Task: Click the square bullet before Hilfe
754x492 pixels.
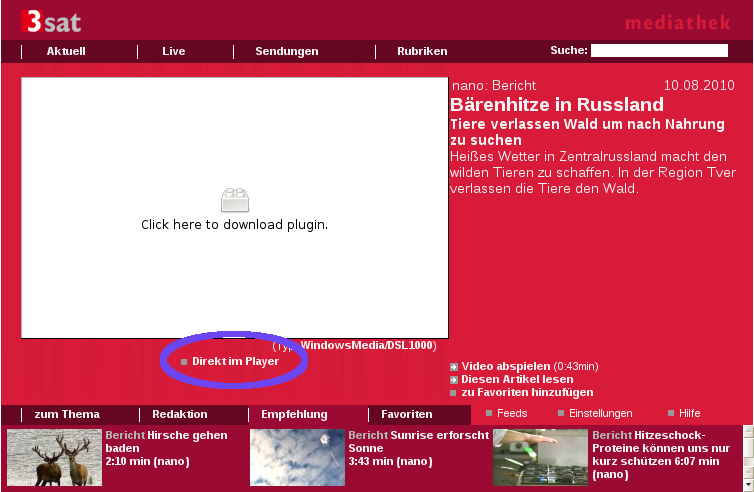Action: [x=671, y=413]
